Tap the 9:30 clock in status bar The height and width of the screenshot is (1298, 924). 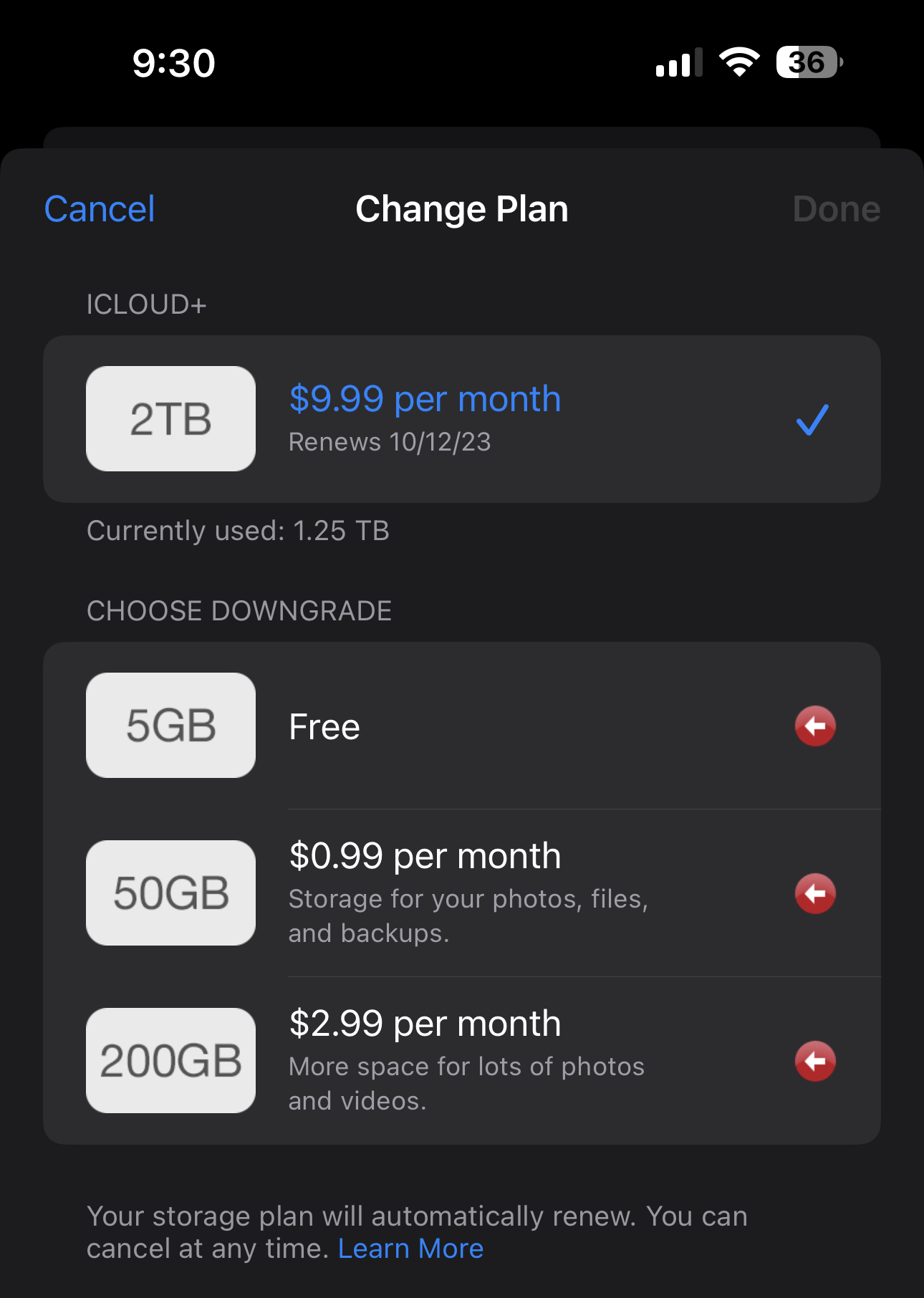click(174, 63)
